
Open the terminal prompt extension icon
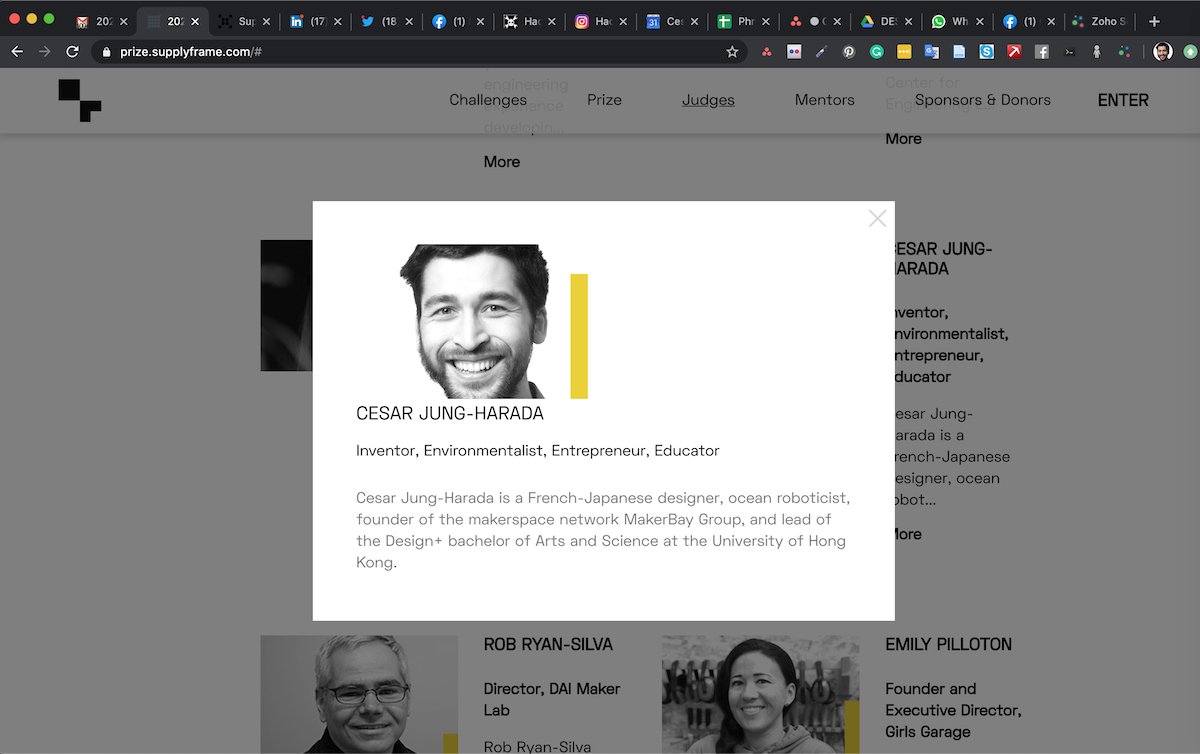[1069, 52]
